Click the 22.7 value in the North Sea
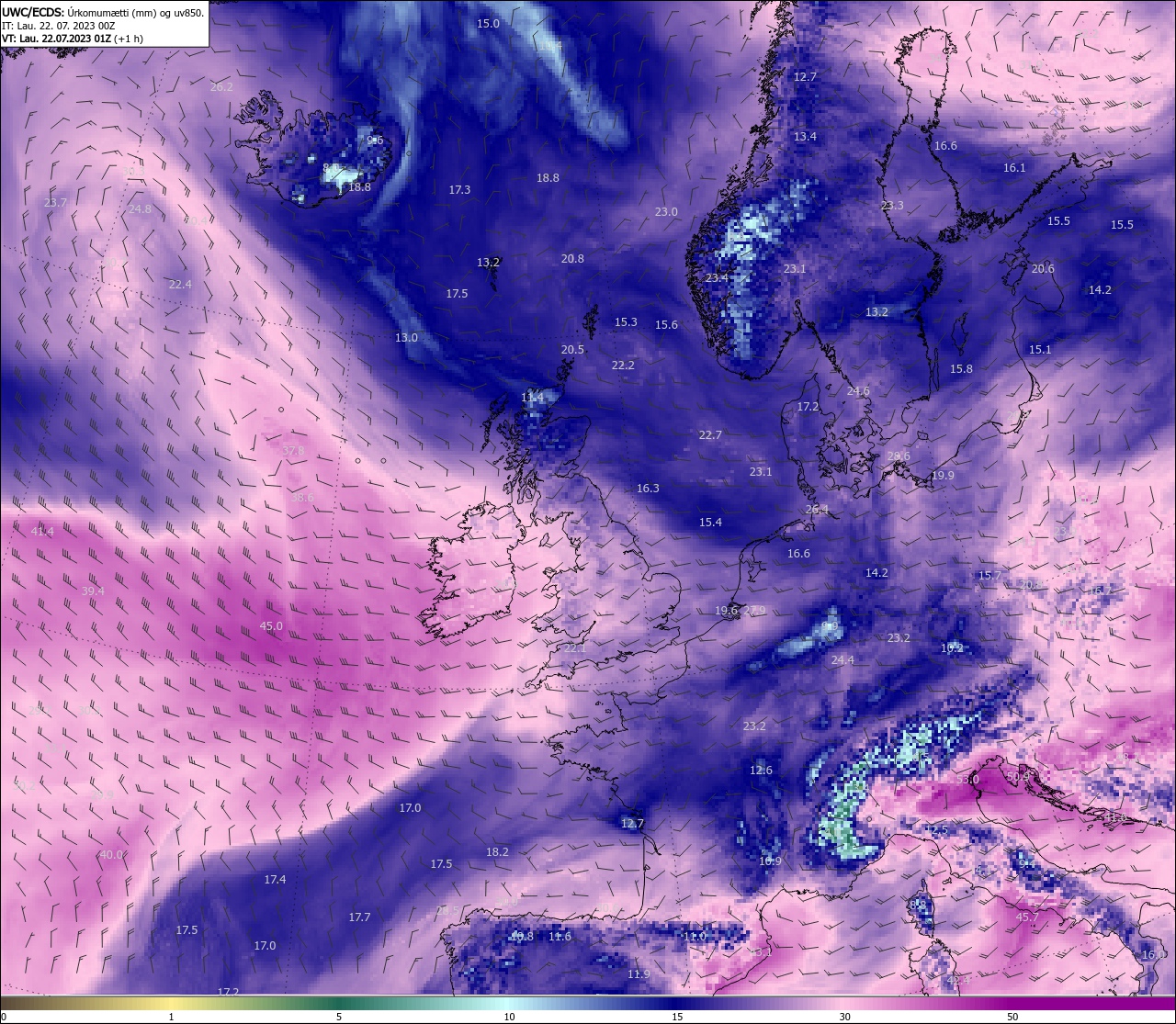This screenshot has height=1024, width=1176. click(710, 435)
